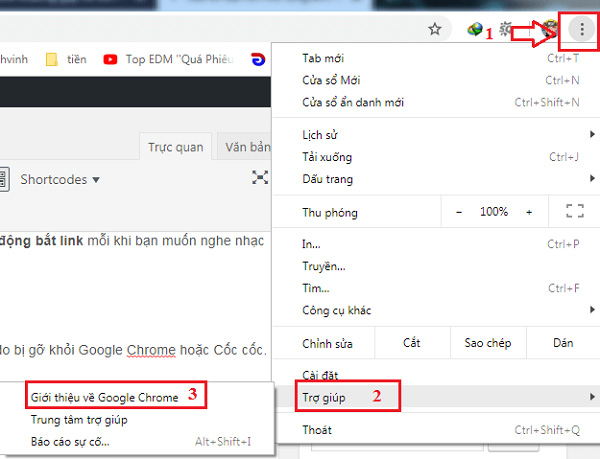This screenshot has width=600, height=459.
Task: Open the Shortcodes dropdown
Action: pyautogui.click(x=60, y=179)
